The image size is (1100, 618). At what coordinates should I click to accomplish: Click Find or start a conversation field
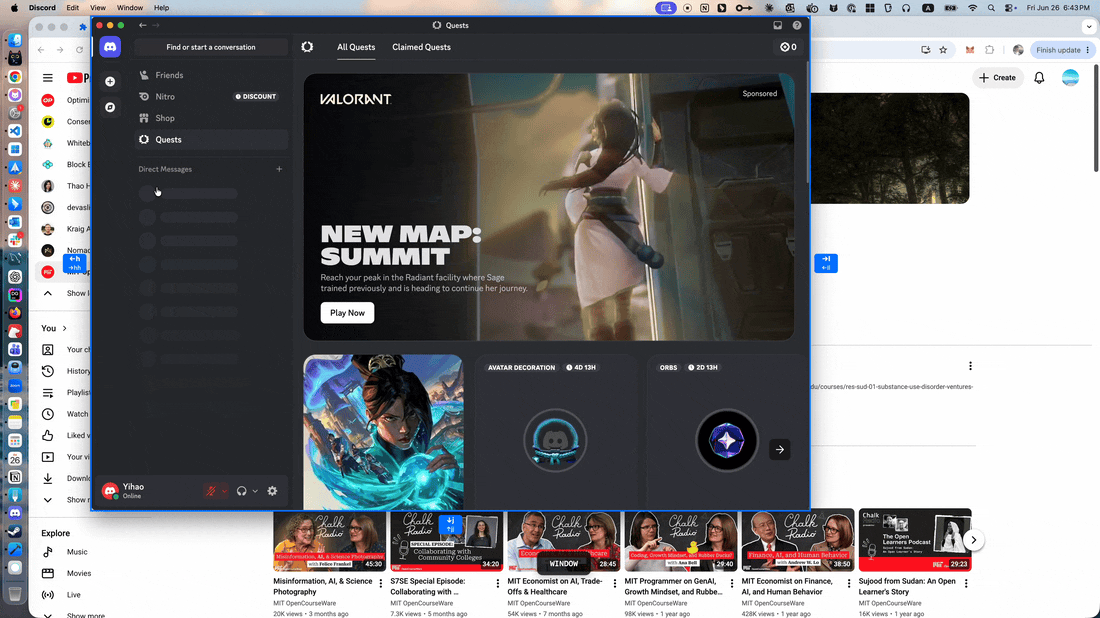(x=210, y=47)
